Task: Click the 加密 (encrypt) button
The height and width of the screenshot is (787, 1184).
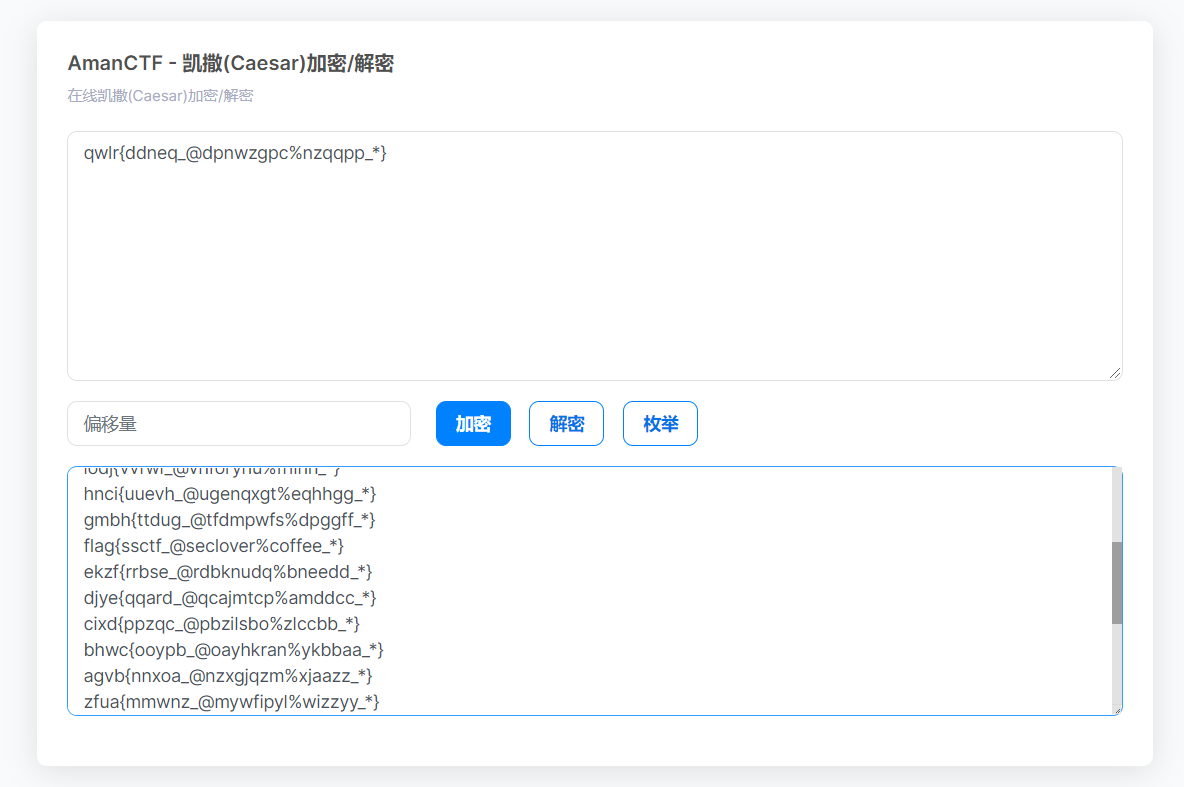Action: click(x=473, y=423)
